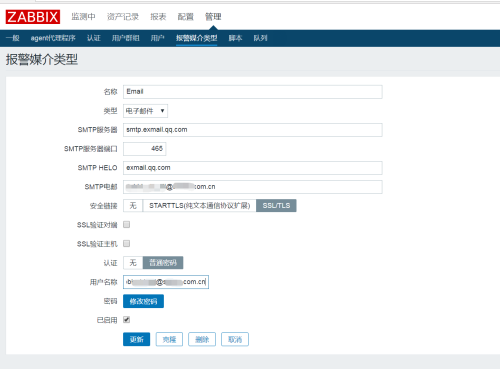The height and width of the screenshot is (369, 500).
Task: Edit the SMTP HELO field exmail.qq.com
Action: pos(253,168)
